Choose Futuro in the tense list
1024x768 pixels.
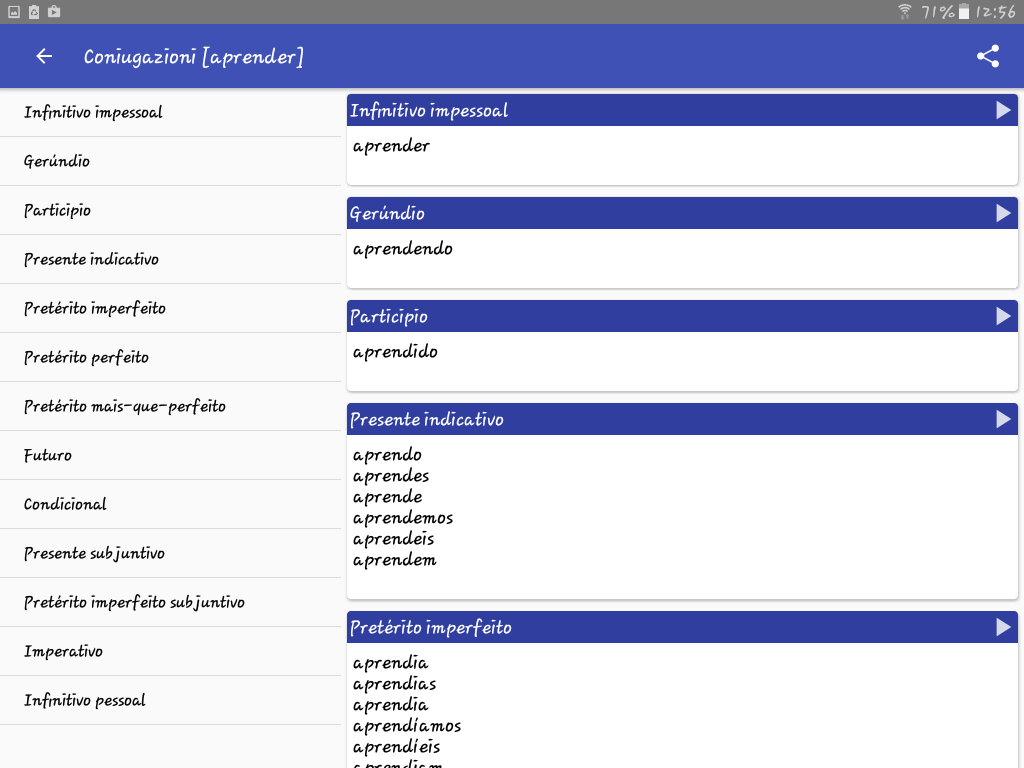point(170,455)
